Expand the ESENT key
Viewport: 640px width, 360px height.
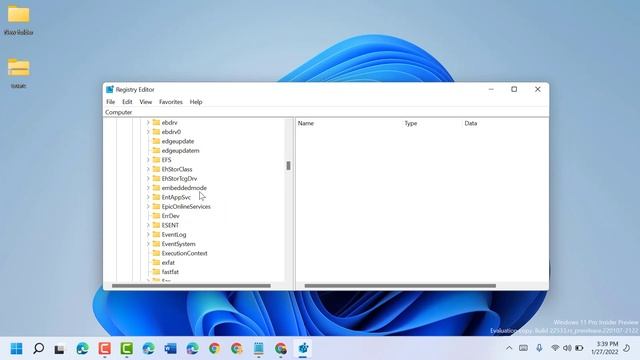(148, 225)
